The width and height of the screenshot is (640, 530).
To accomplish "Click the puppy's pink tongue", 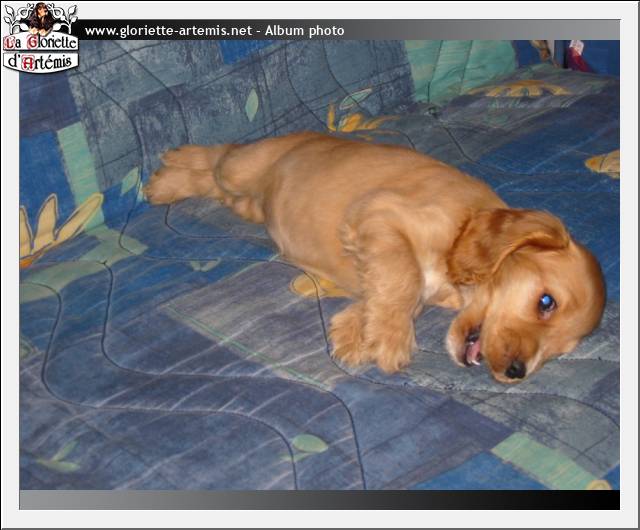I will (473, 350).
